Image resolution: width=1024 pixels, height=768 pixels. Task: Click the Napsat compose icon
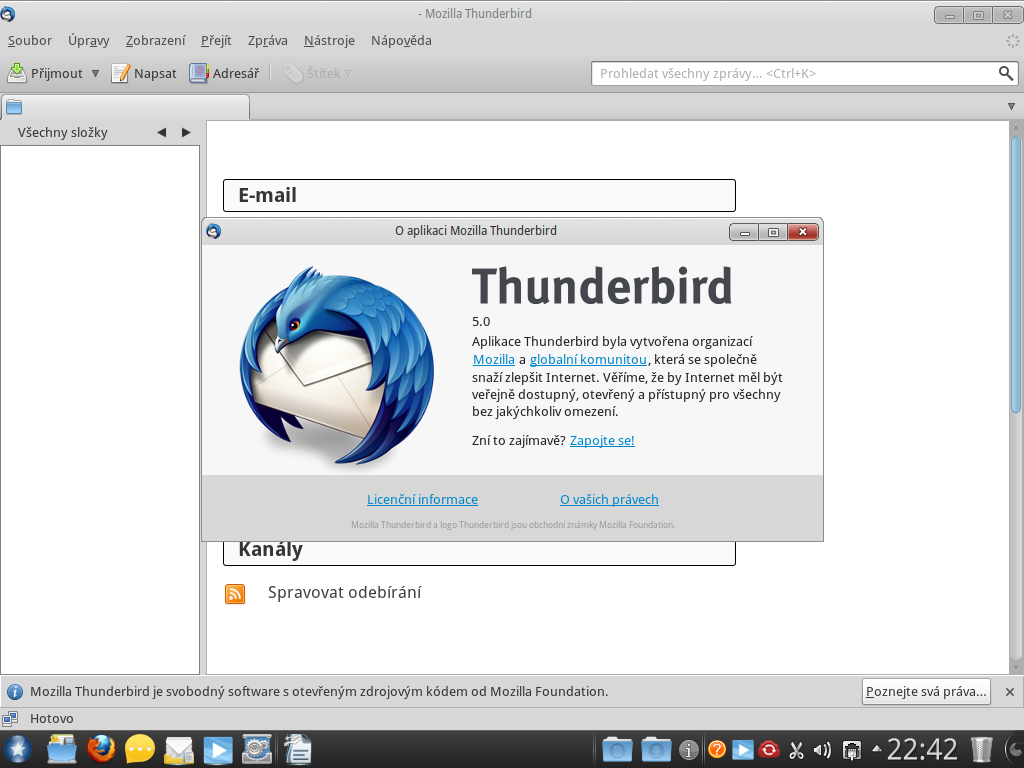pyautogui.click(x=120, y=73)
